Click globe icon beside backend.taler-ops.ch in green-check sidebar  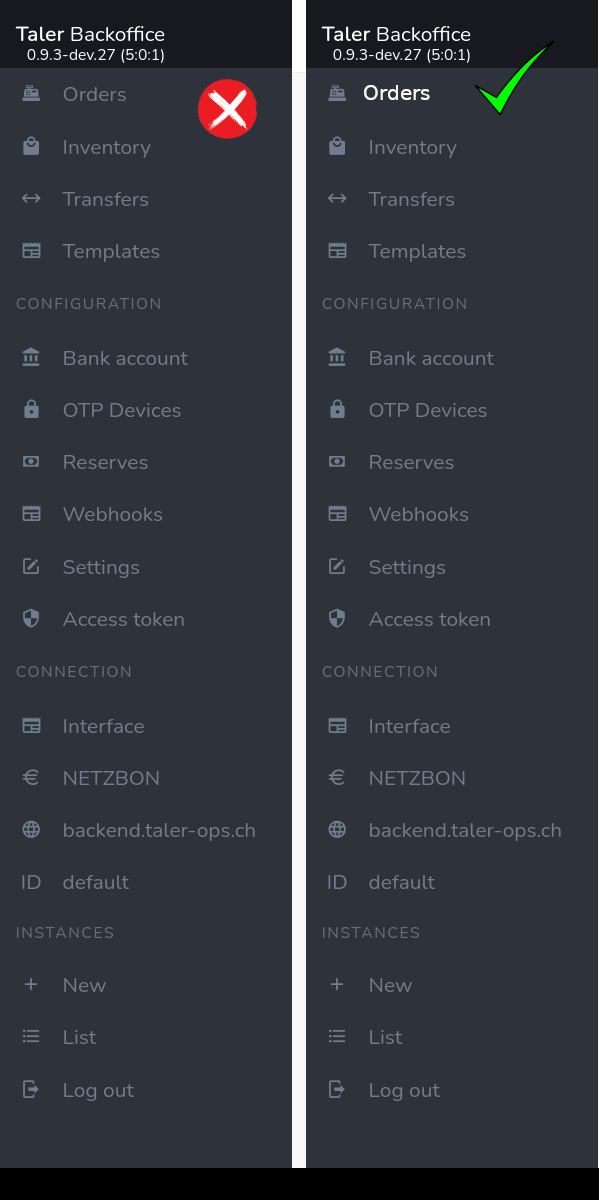pyautogui.click(x=337, y=830)
